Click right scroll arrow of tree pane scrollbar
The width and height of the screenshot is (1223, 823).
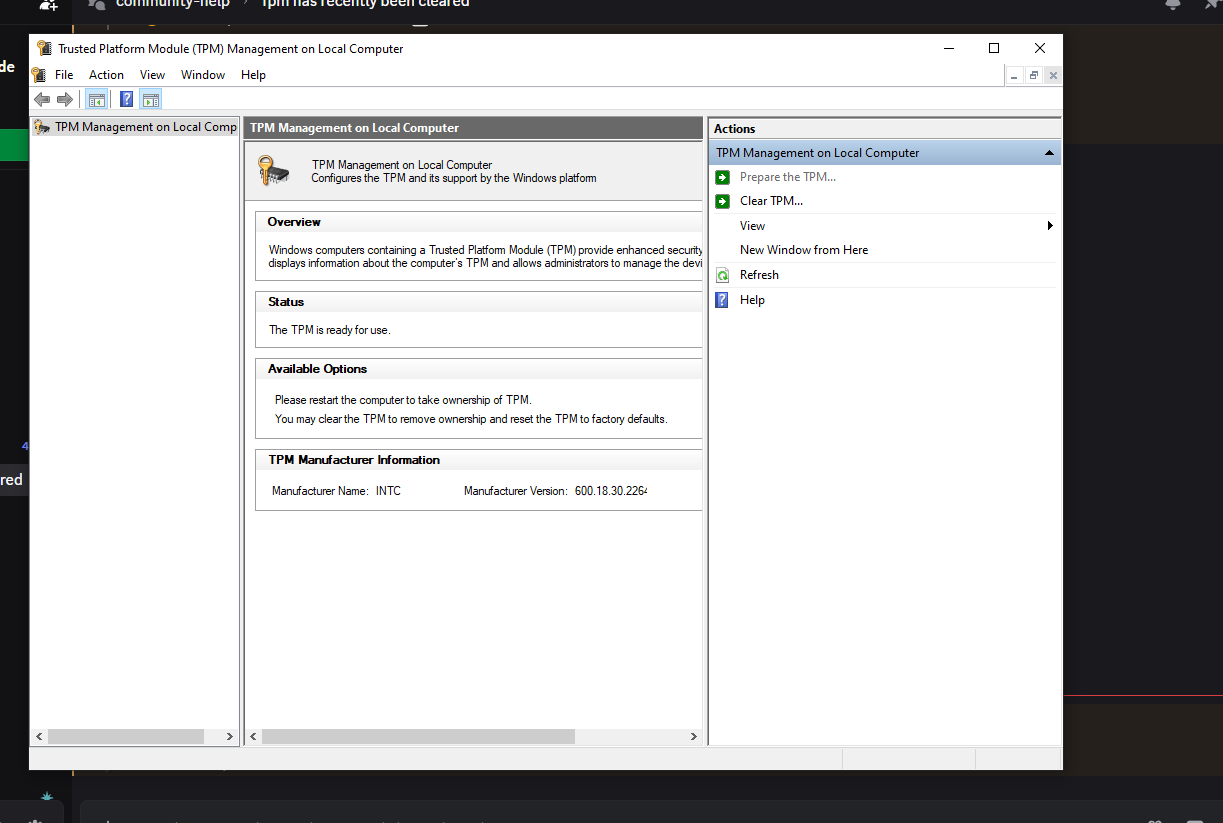tap(229, 736)
